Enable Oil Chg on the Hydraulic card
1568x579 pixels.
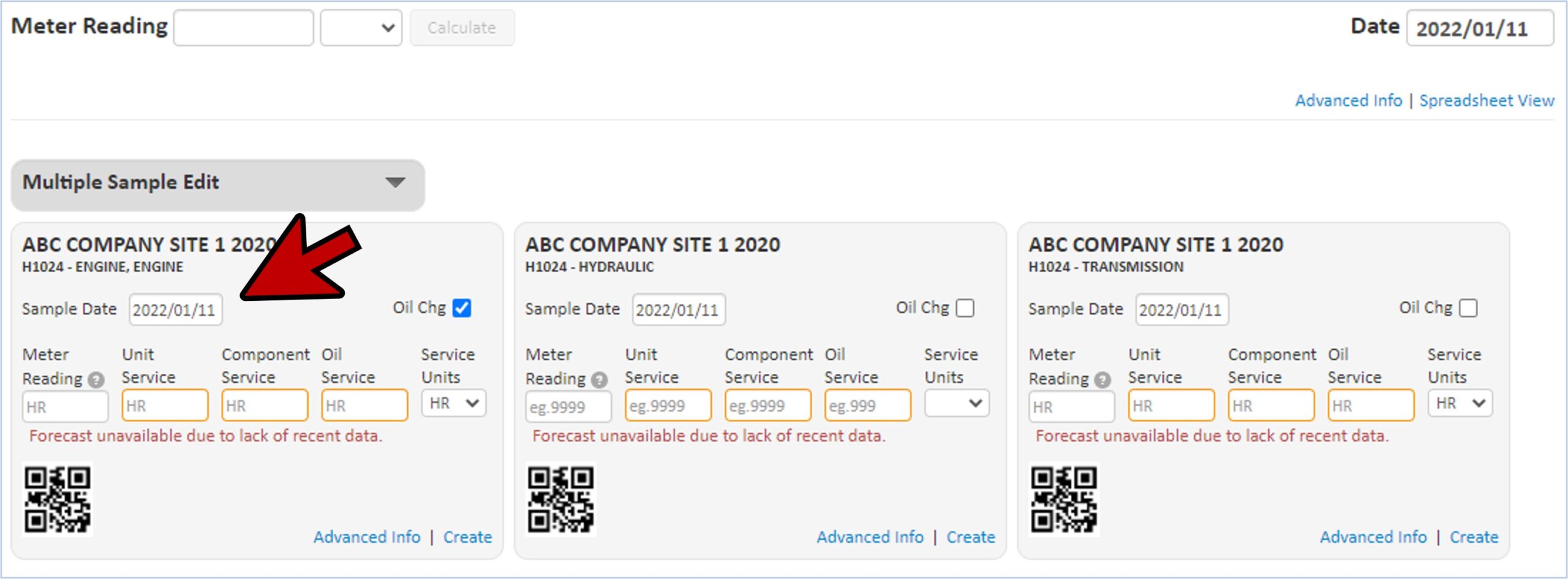[965, 308]
